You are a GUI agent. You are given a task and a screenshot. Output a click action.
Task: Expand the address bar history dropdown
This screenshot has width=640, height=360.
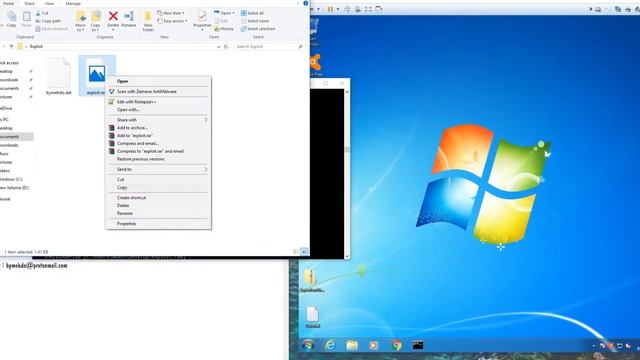[x=218, y=47]
